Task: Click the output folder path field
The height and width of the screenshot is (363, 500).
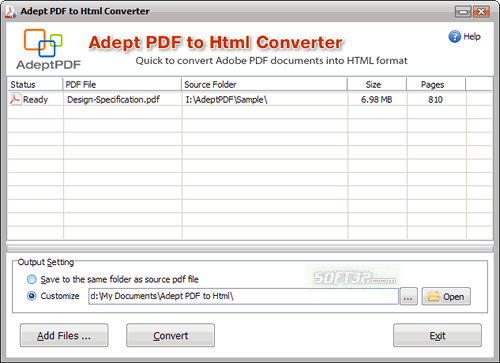Action: click(x=243, y=296)
